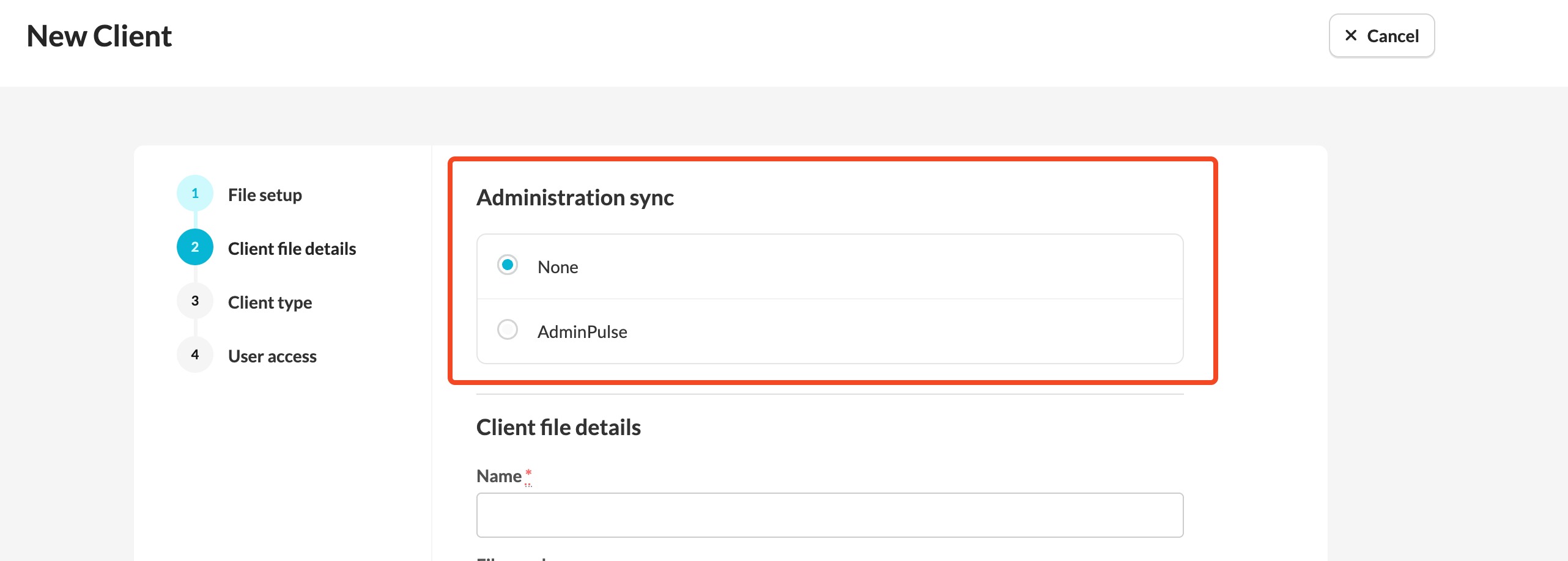1568x561 pixels.
Task: Switch to the Client type step
Action: click(270, 302)
